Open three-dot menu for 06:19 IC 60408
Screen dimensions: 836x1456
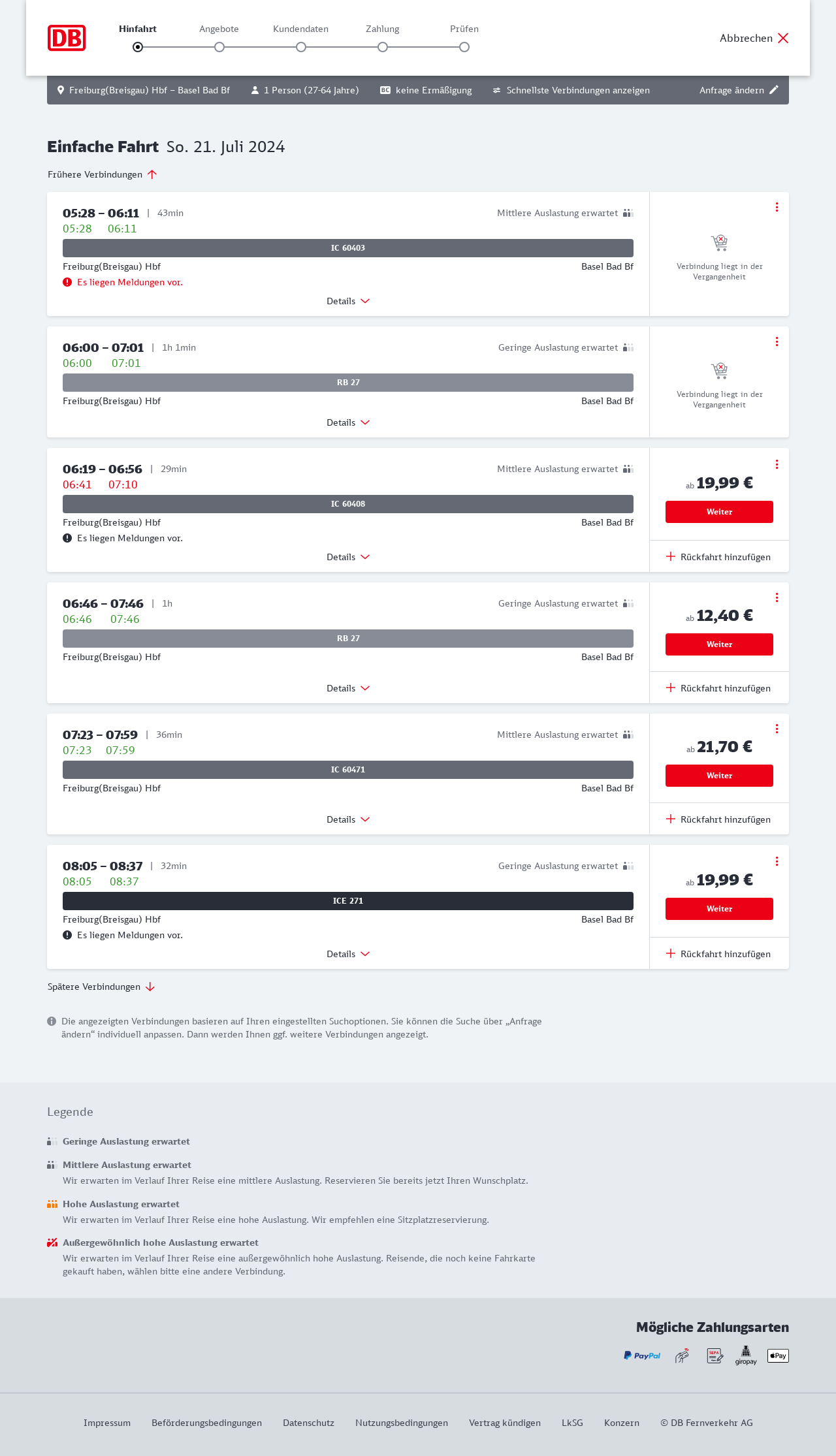pyautogui.click(x=777, y=464)
